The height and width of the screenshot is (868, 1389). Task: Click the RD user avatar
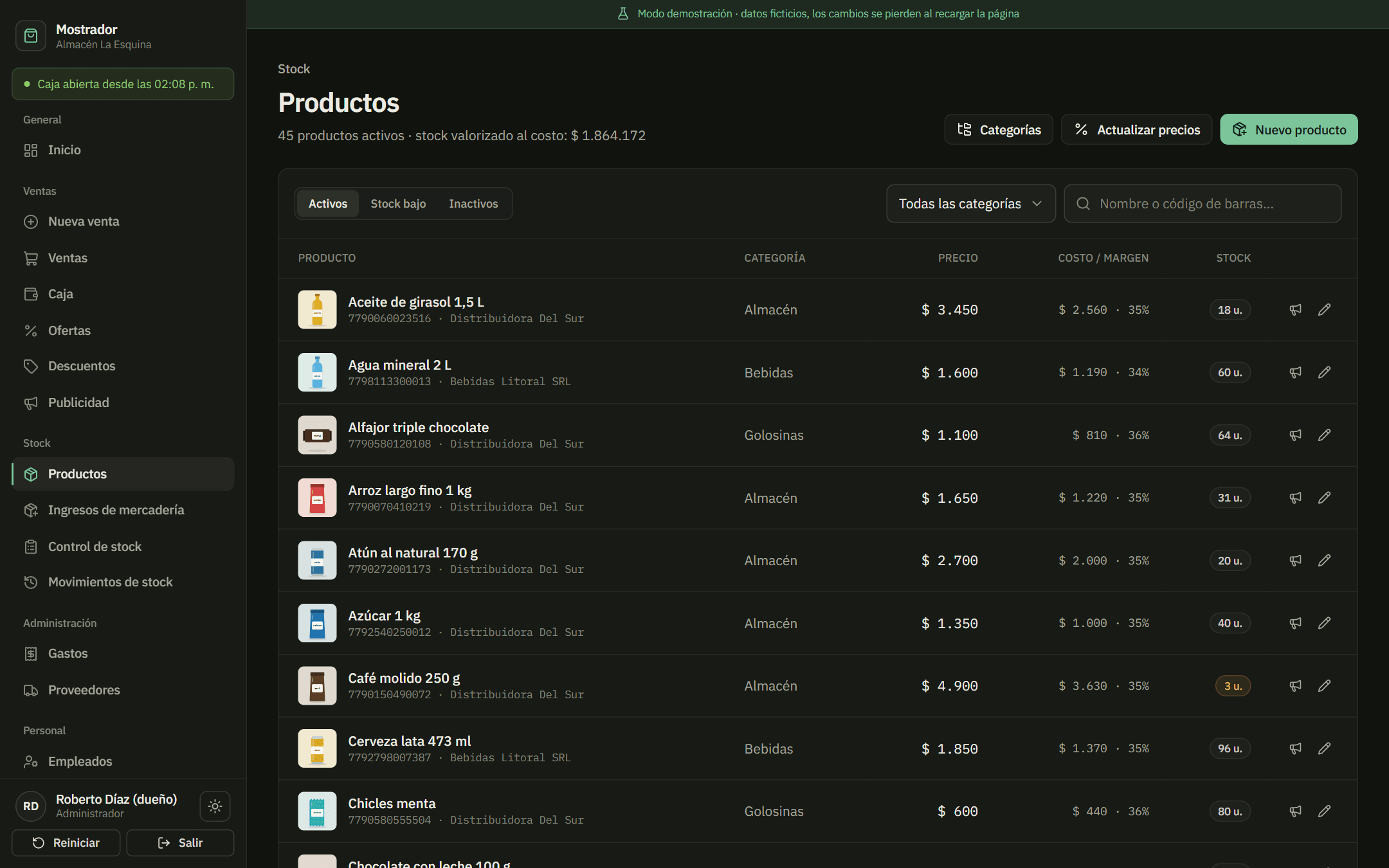(31, 806)
